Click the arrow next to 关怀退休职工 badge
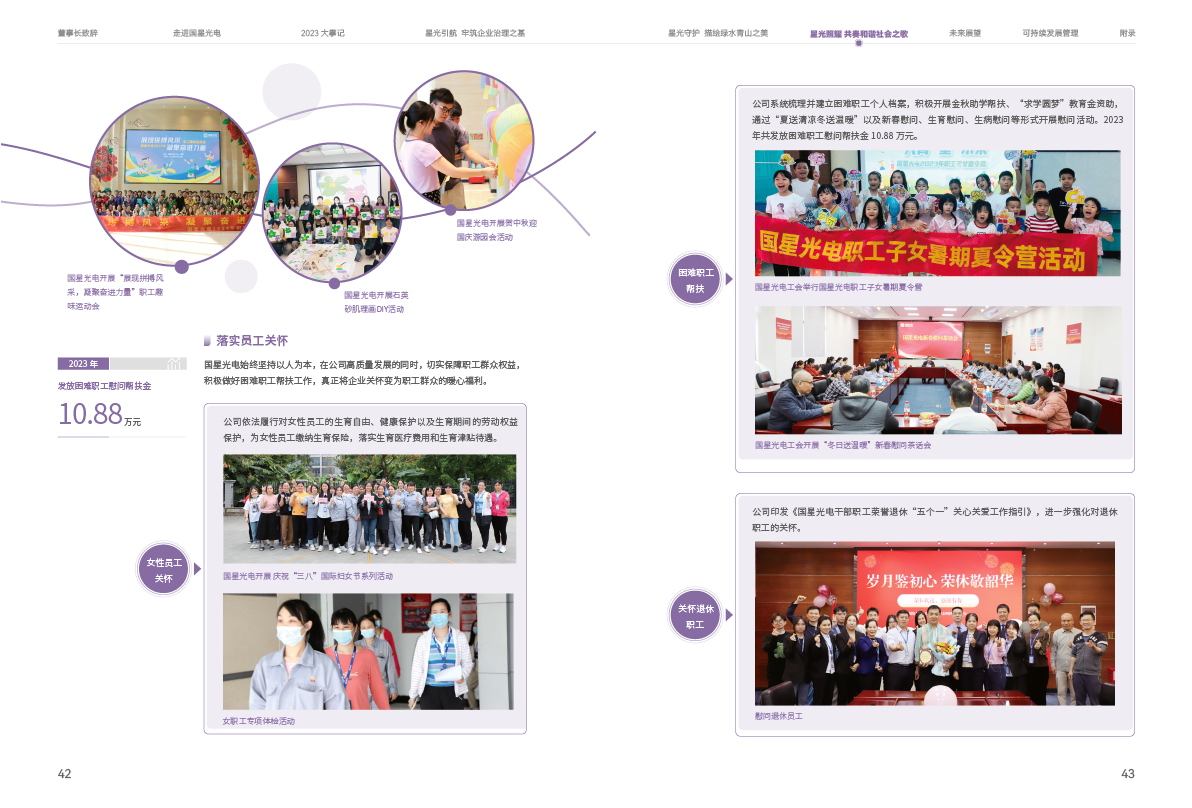This screenshot has height=808, width=1192. pos(729,616)
